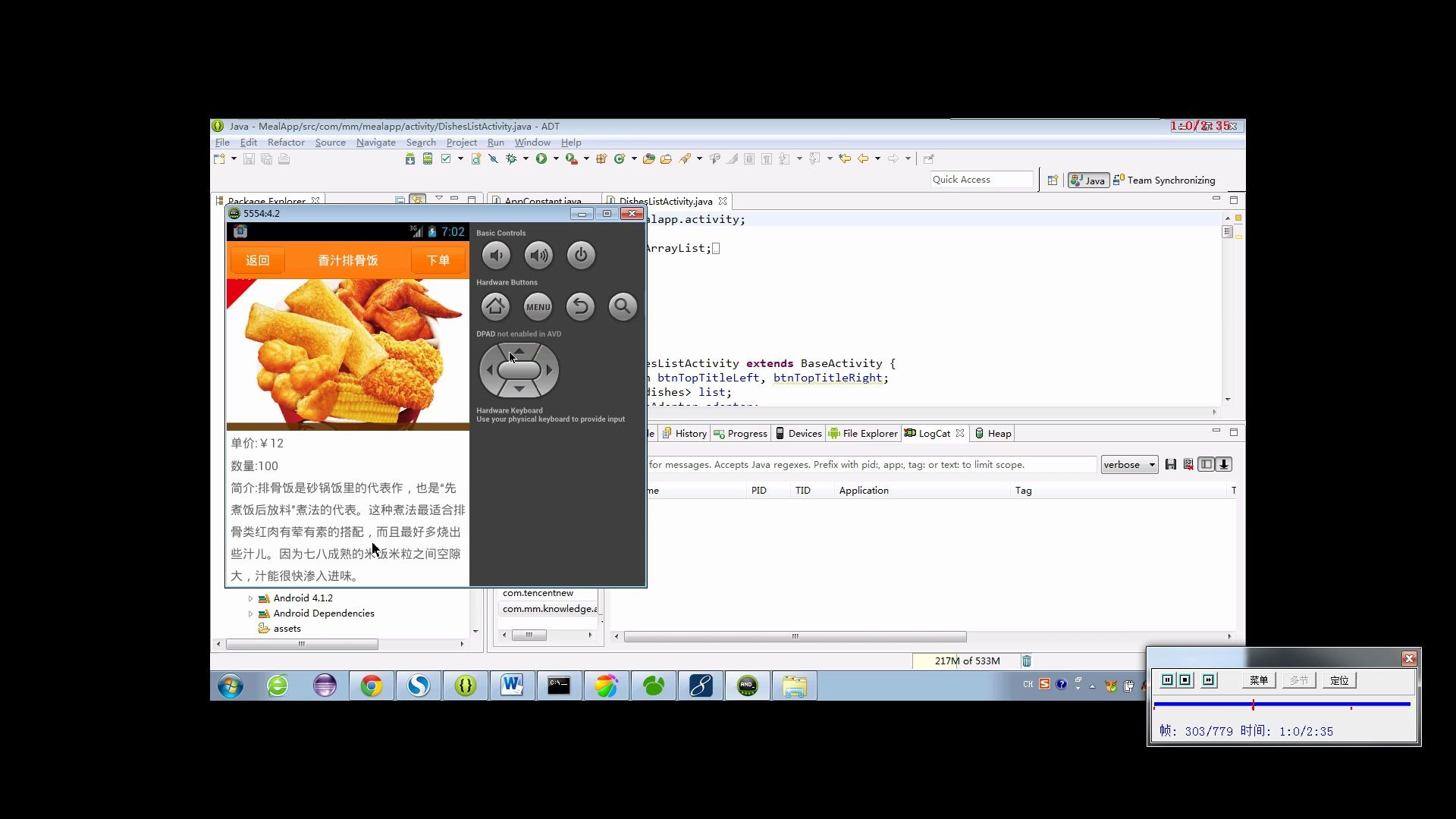
Task: Open the Open Perspective icon
Action: click(x=1053, y=180)
